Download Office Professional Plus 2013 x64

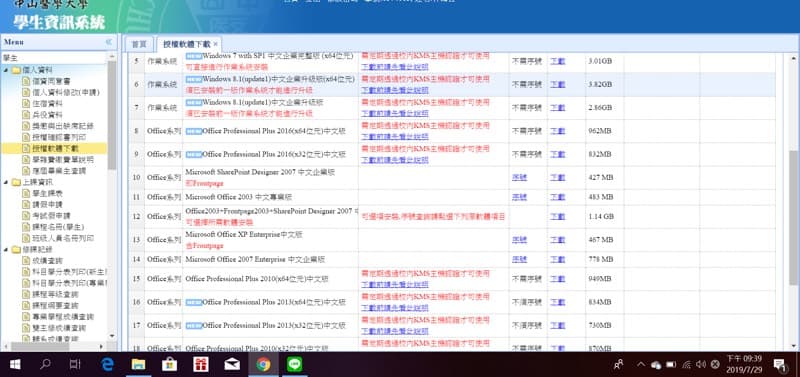(558, 302)
